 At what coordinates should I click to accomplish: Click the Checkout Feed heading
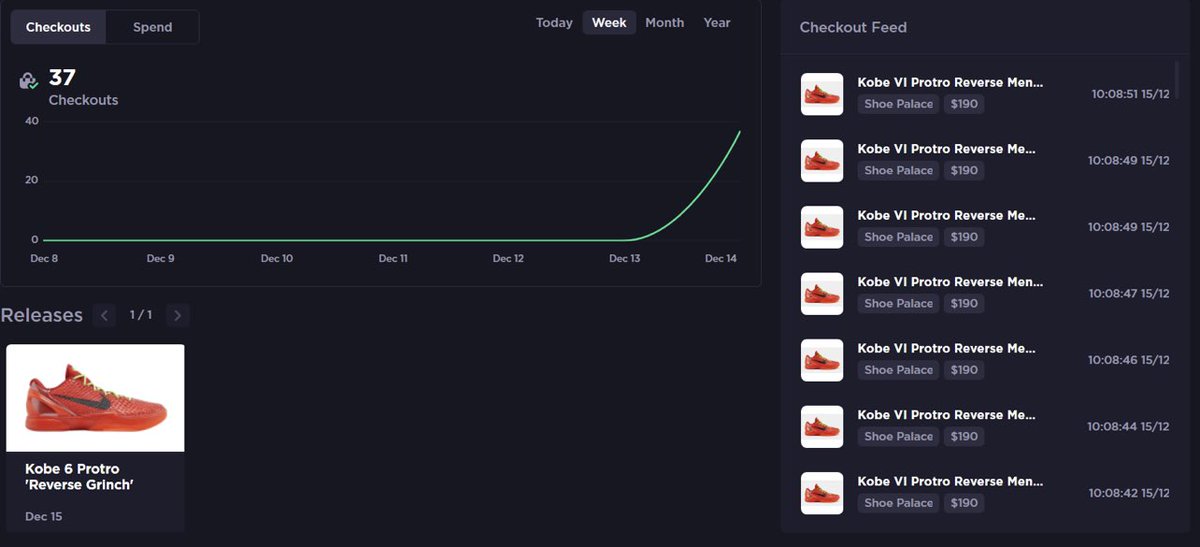coord(853,27)
